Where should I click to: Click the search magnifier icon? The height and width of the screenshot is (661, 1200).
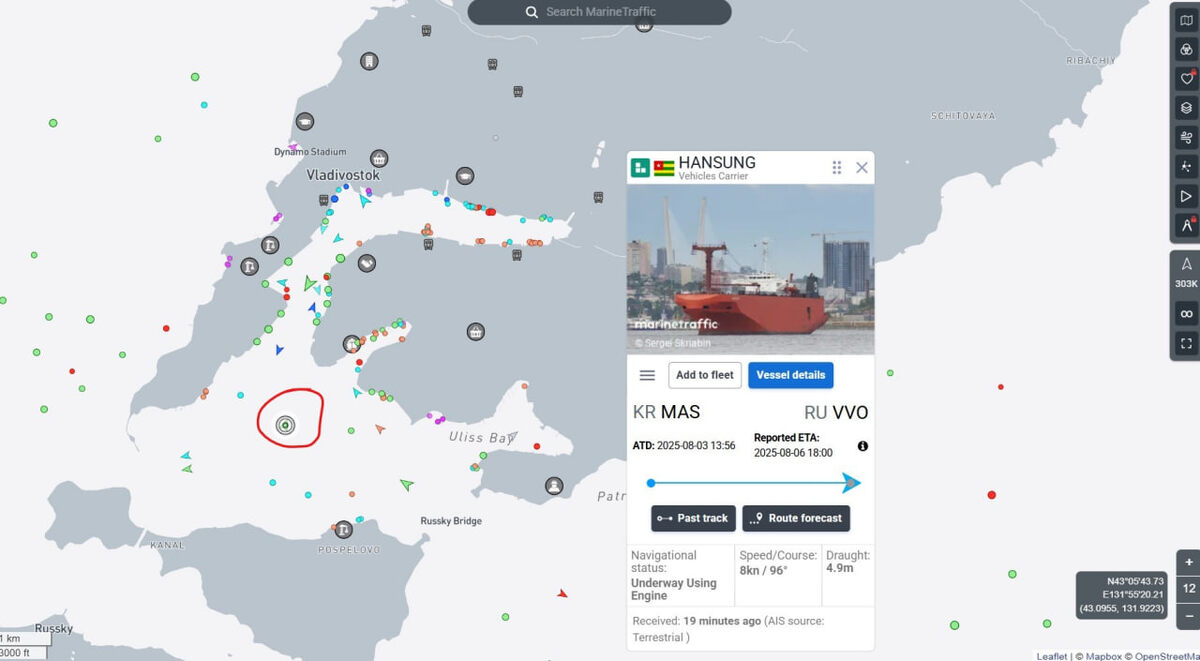pos(532,12)
